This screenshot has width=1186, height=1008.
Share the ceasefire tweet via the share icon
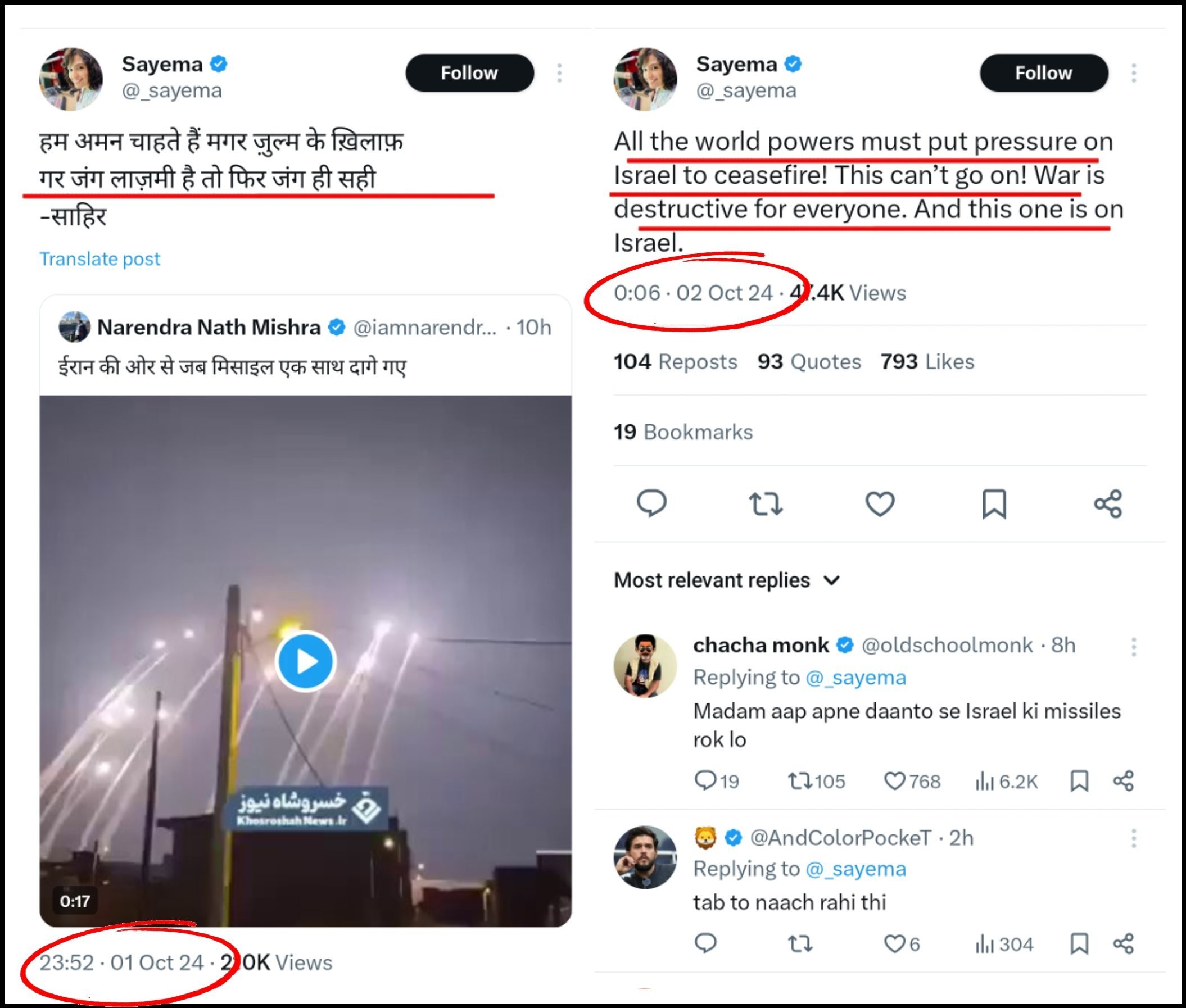click(x=1108, y=504)
